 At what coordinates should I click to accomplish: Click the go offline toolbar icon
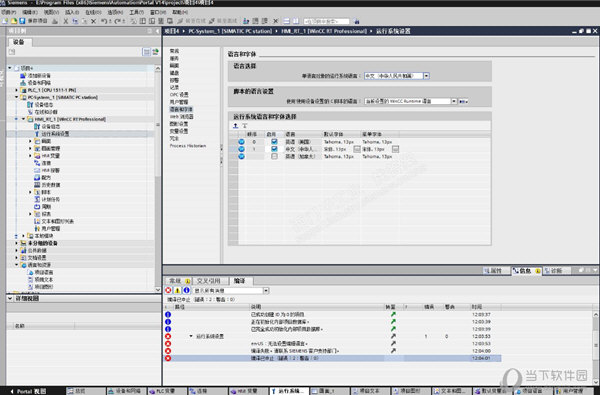212,21
